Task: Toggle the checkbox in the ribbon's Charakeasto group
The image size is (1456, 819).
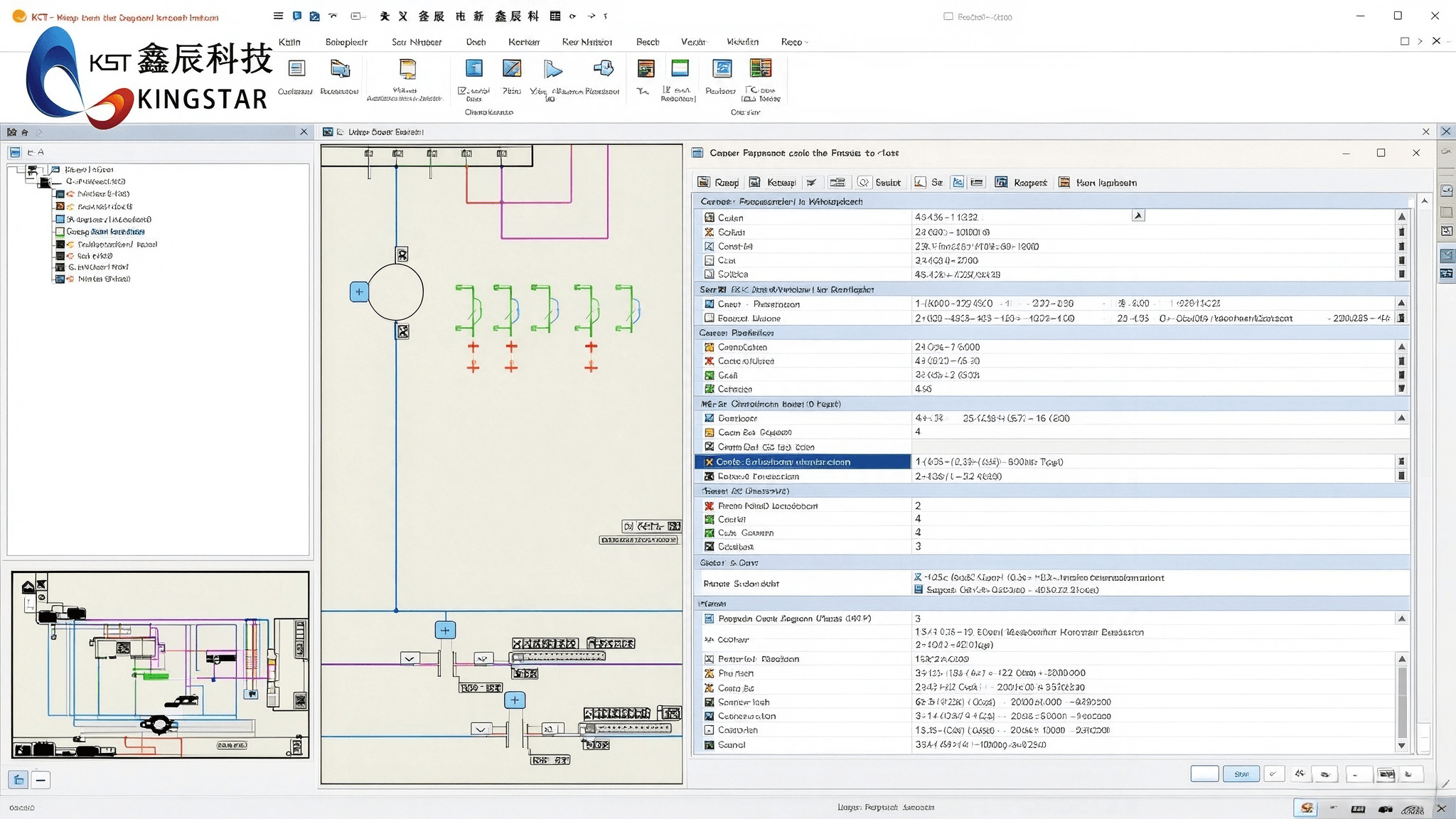Action: 462,91
